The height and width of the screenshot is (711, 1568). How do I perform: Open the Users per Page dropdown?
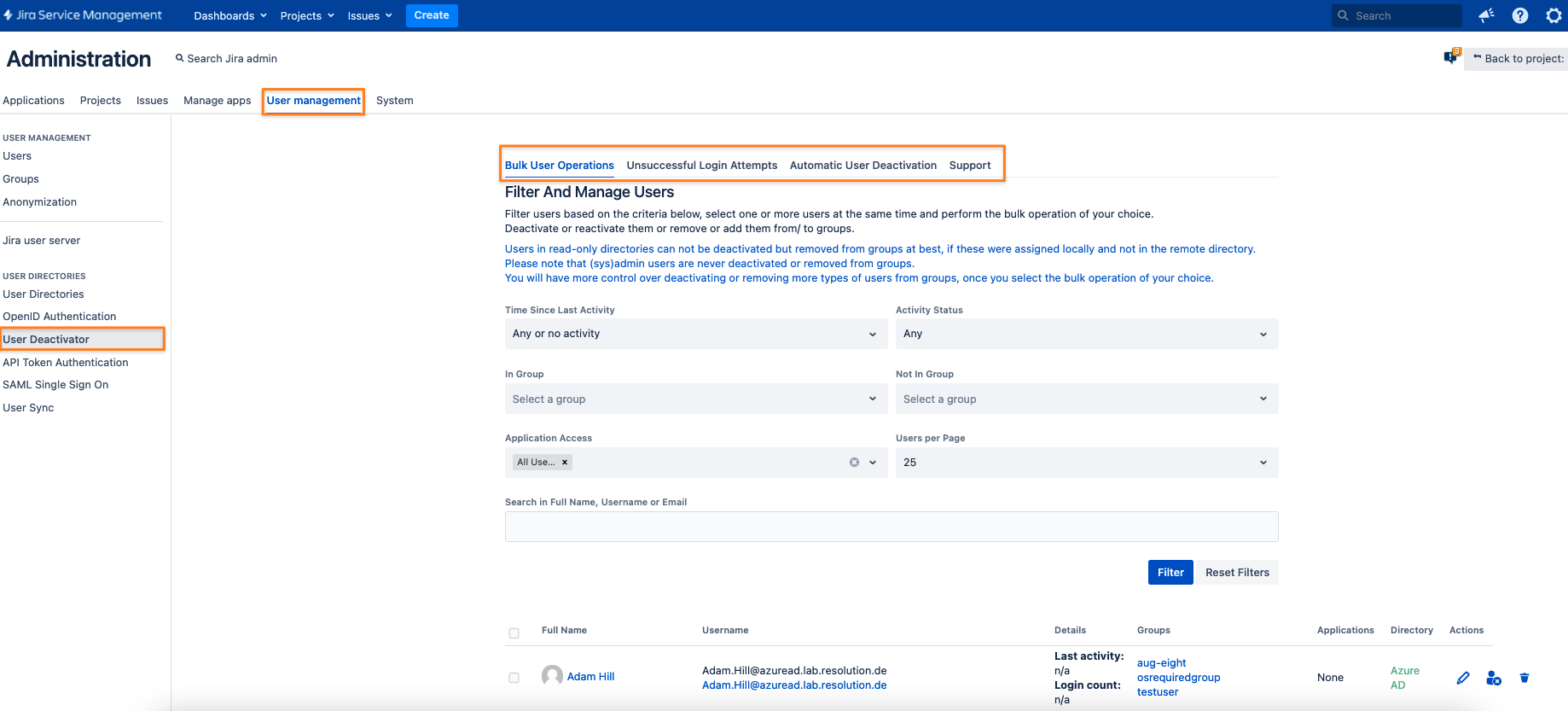(1087, 463)
